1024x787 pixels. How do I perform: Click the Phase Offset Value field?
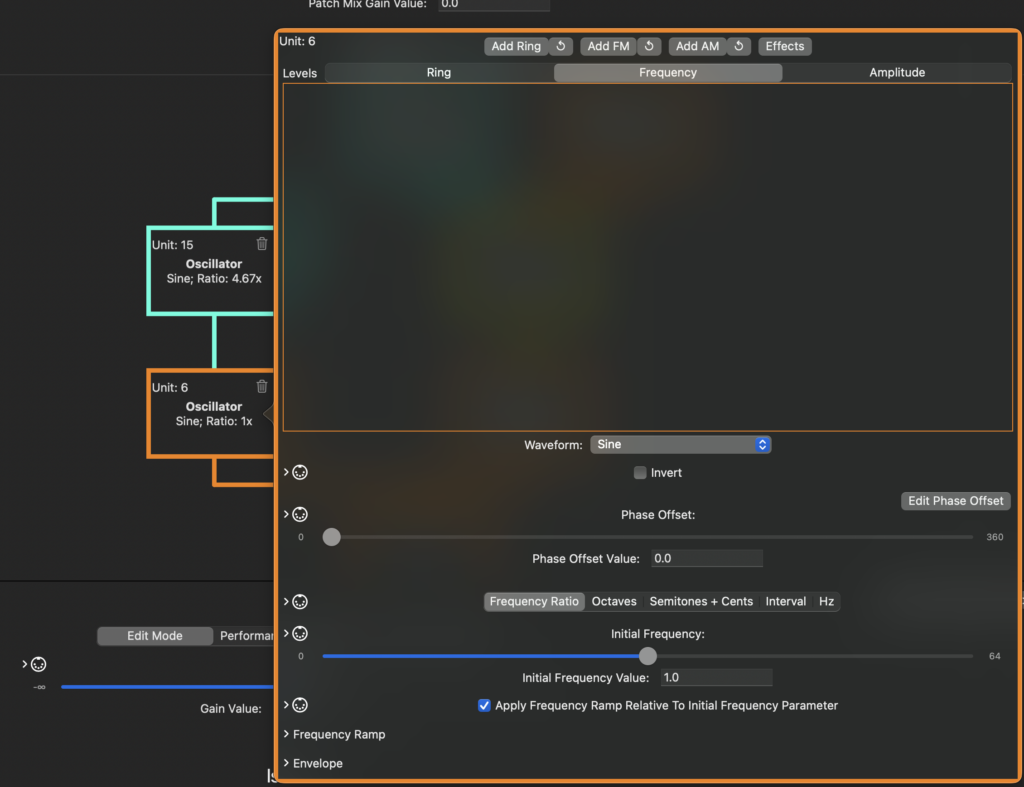click(707, 559)
